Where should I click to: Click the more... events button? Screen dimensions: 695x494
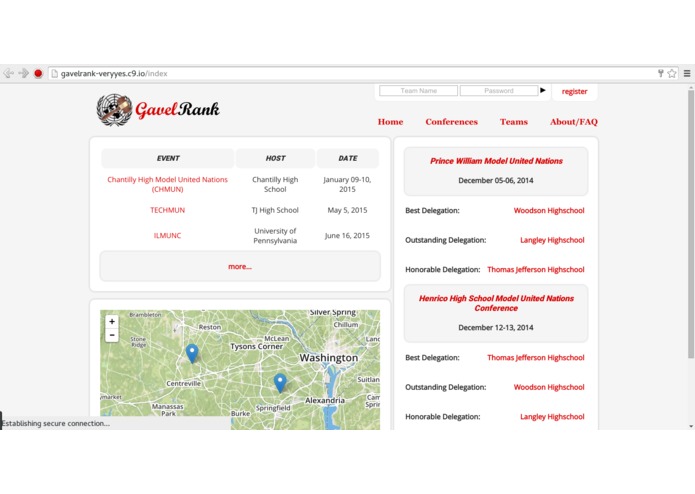240,266
